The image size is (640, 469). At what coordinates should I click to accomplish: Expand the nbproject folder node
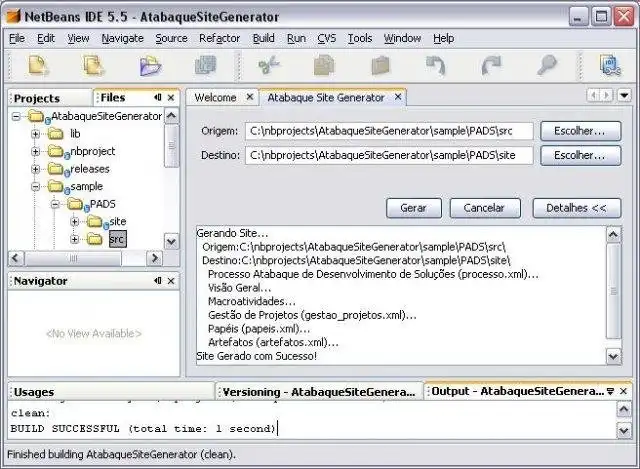[x=36, y=151]
